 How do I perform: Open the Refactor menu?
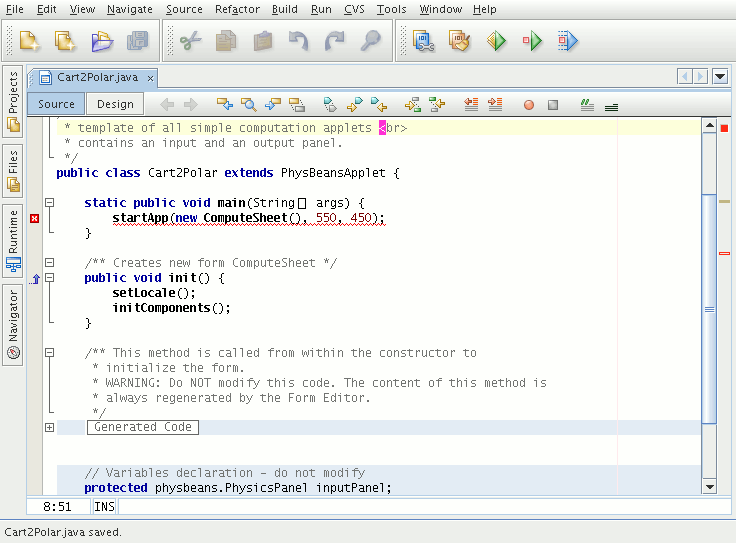[x=237, y=9]
